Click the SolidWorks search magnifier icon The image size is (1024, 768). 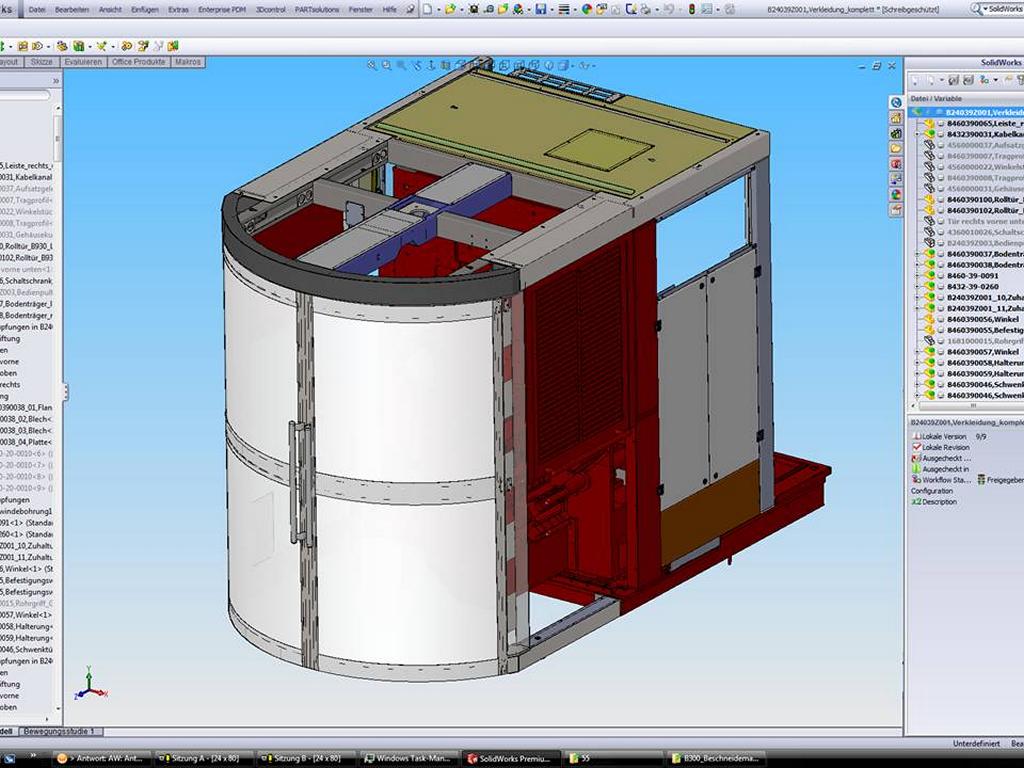(976, 9)
